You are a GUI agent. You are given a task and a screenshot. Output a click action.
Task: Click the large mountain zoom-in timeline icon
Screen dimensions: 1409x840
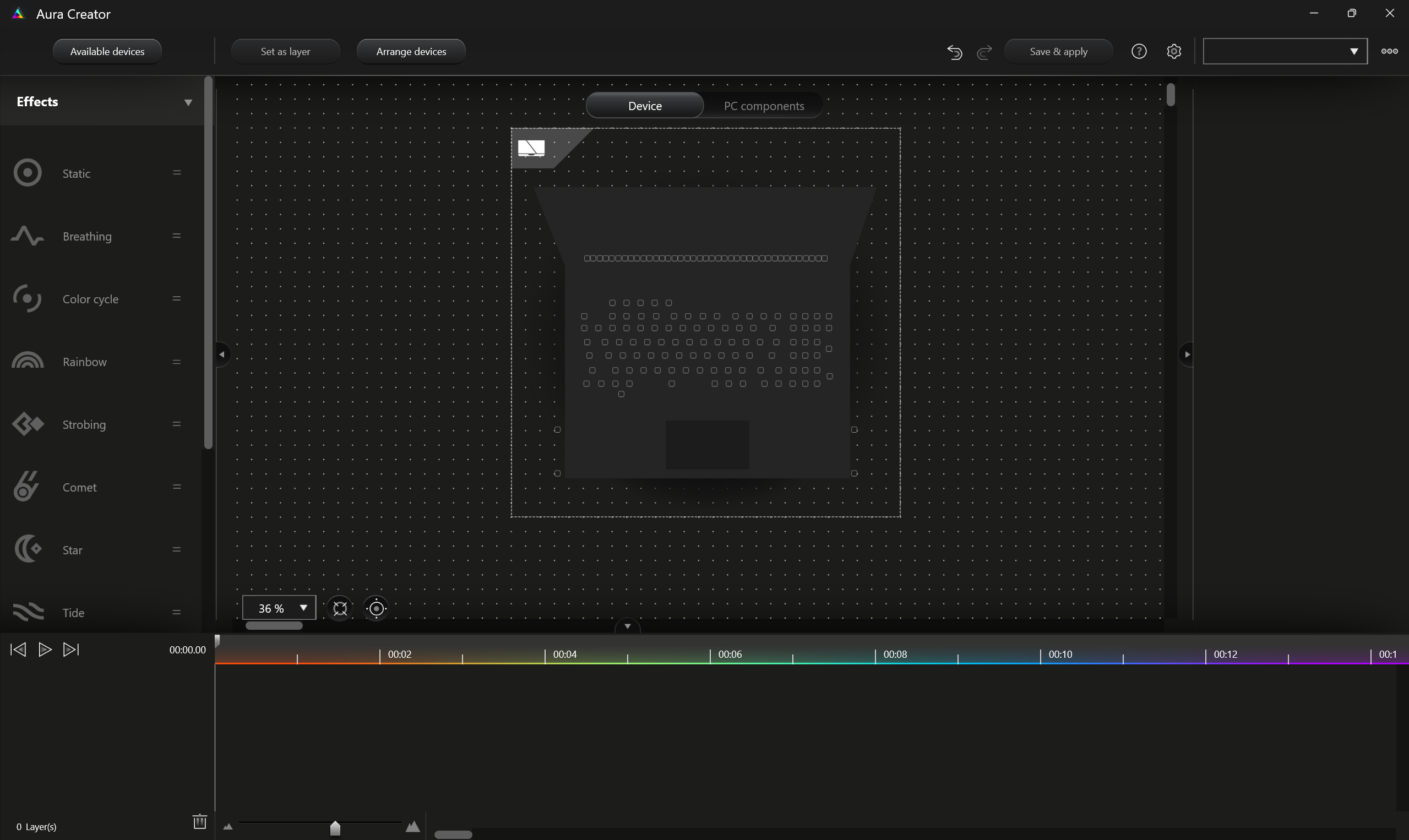click(413, 826)
